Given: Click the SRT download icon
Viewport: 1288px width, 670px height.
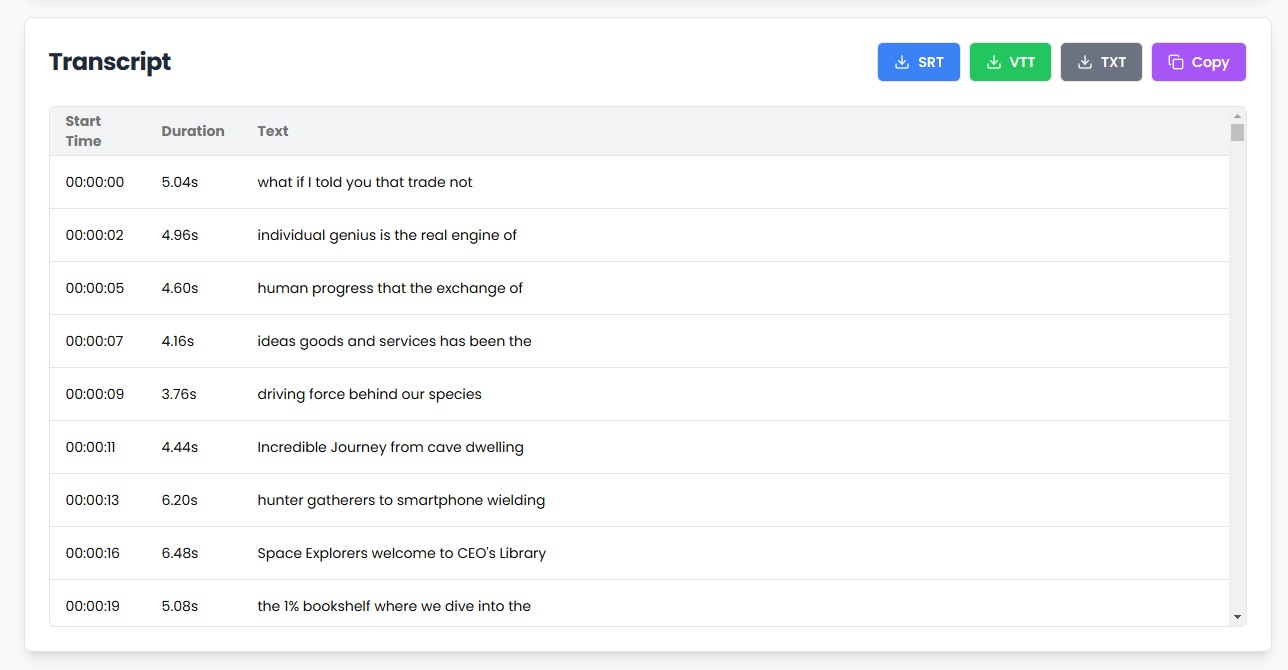Looking at the screenshot, I should click(x=902, y=62).
